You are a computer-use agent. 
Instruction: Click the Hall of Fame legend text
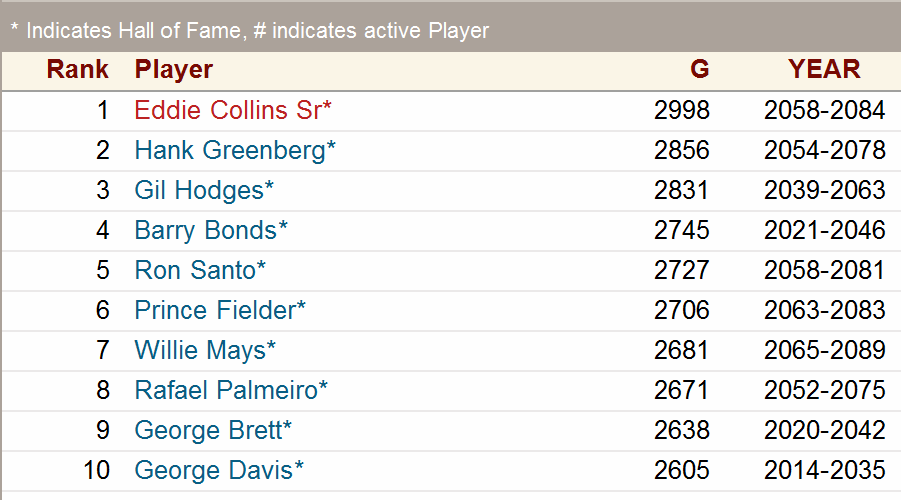click(x=250, y=30)
